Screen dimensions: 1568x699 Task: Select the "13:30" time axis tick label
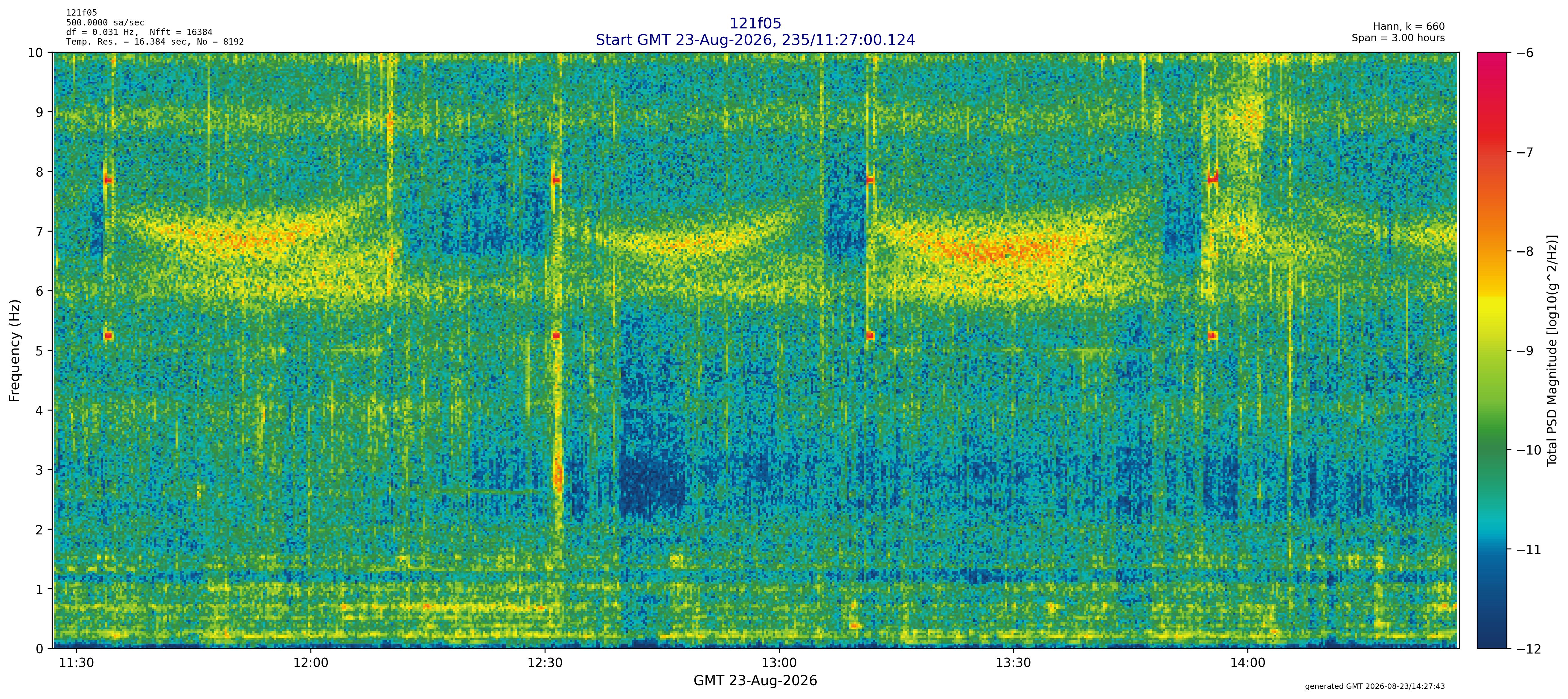[x=1014, y=662]
